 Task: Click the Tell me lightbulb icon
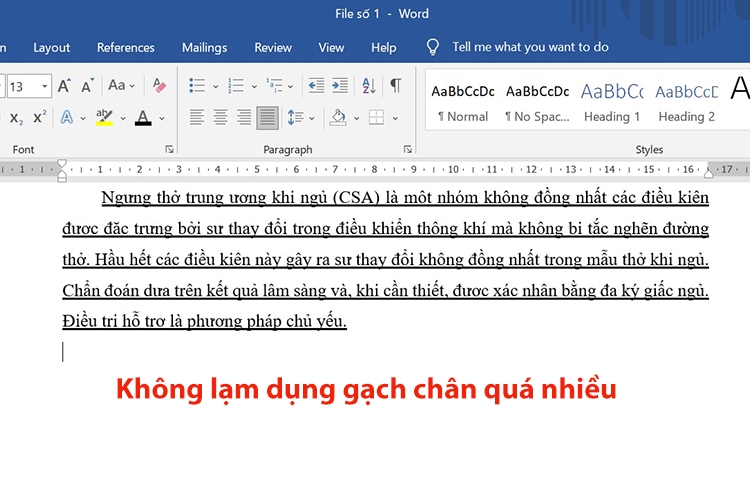(x=432, y=47)
